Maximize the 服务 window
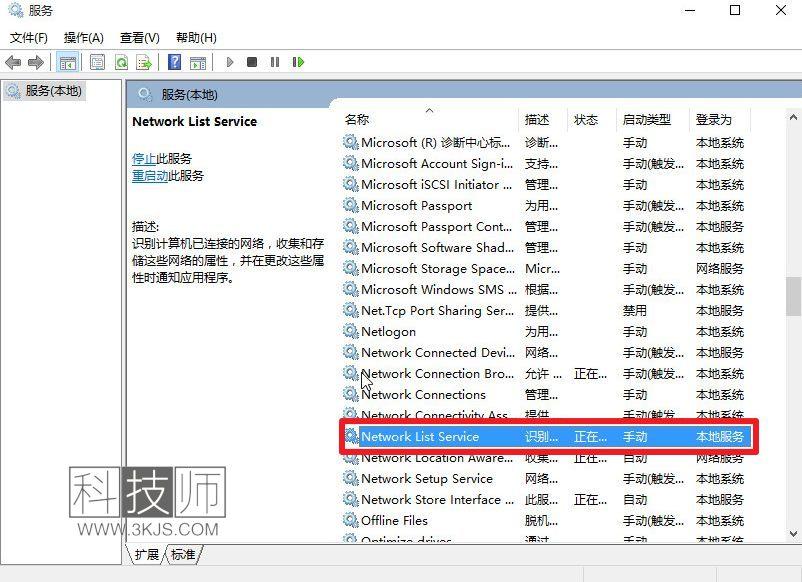The height and width of the screenshot is (582, 802). (734, 10)
